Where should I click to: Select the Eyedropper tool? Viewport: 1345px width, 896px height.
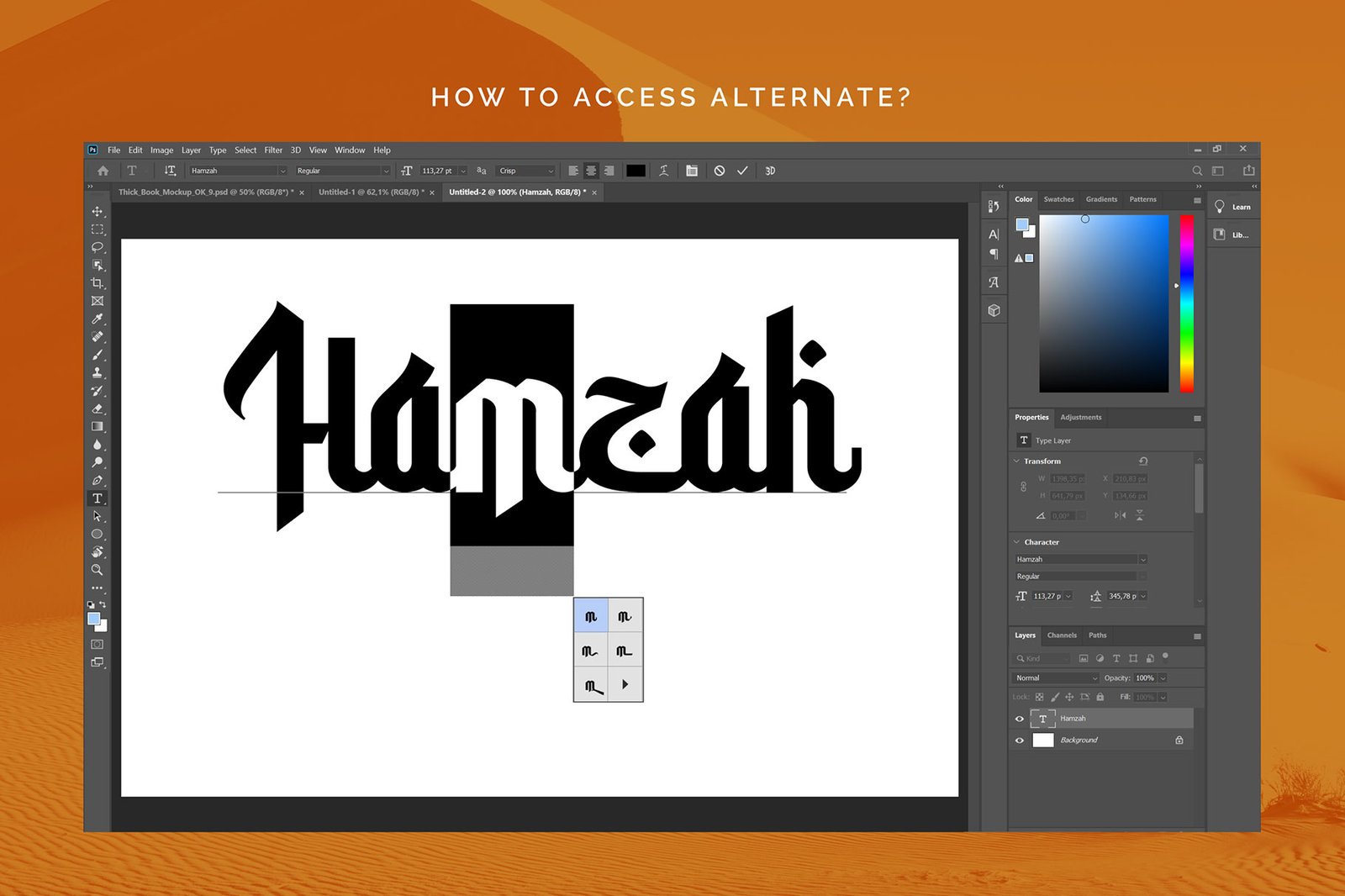[x=98, y=319]
